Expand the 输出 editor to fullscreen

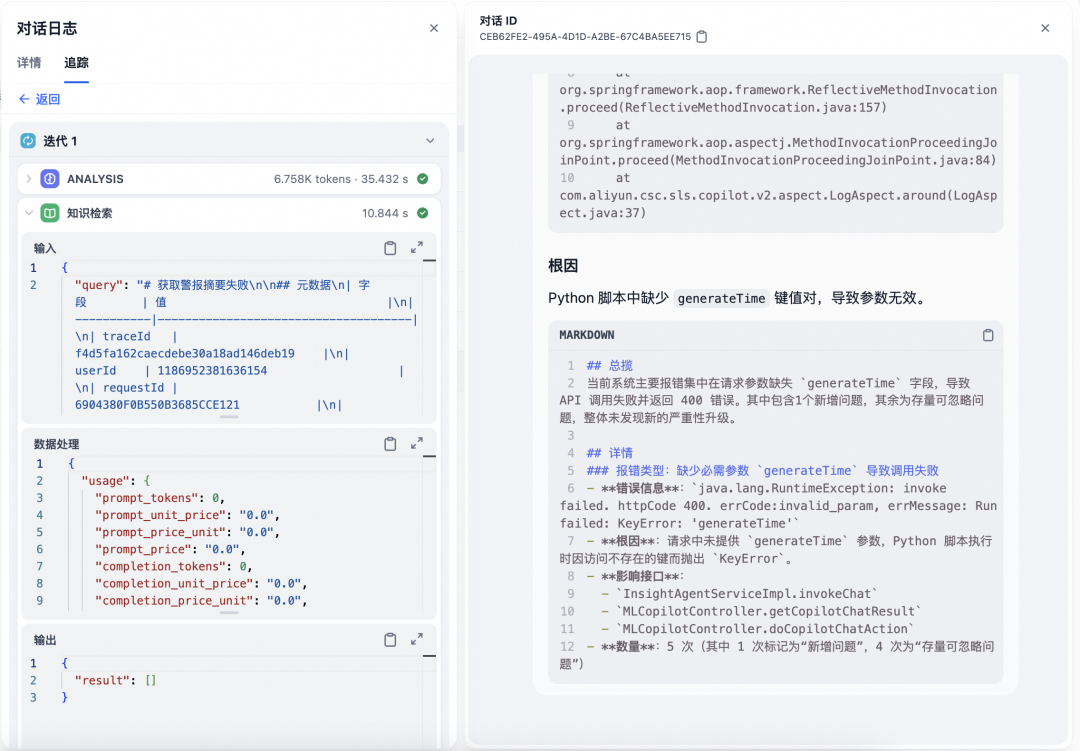tap(417, 640)
